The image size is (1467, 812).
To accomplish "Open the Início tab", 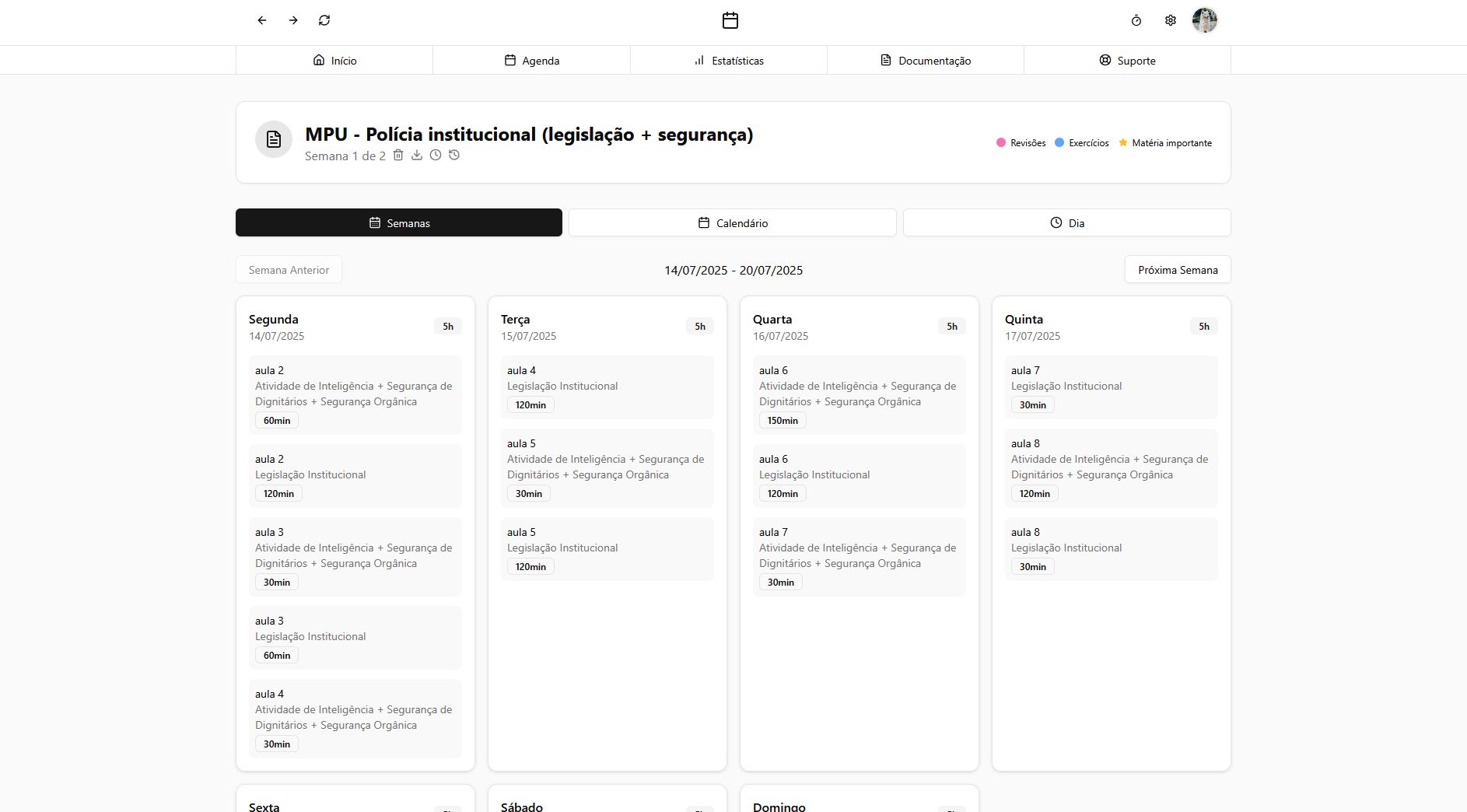I will tap(334, 60).
